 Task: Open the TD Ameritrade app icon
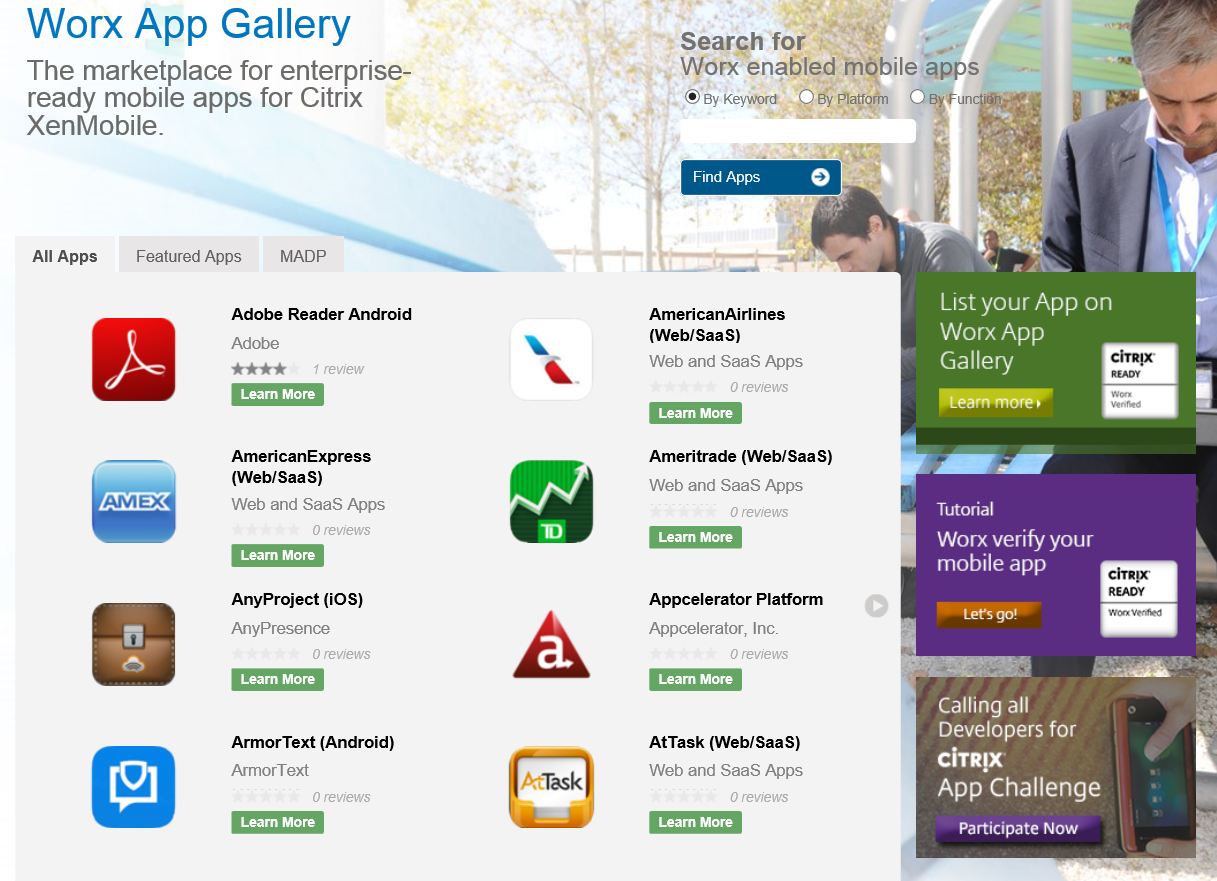(x=551, y=501)
